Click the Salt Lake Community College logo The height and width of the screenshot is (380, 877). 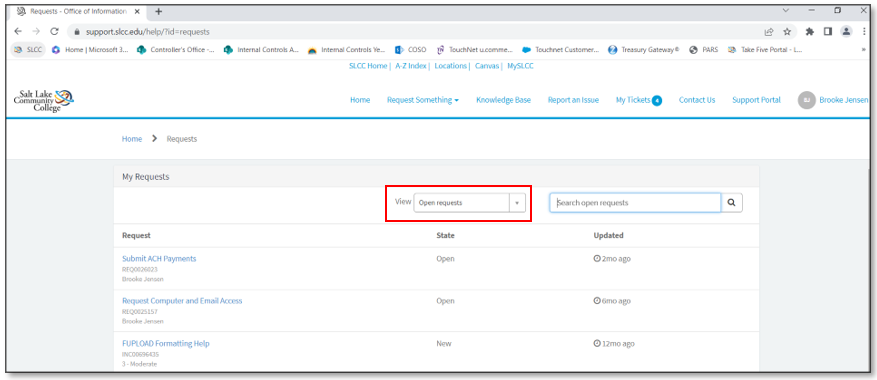click(x=44, y=100)
